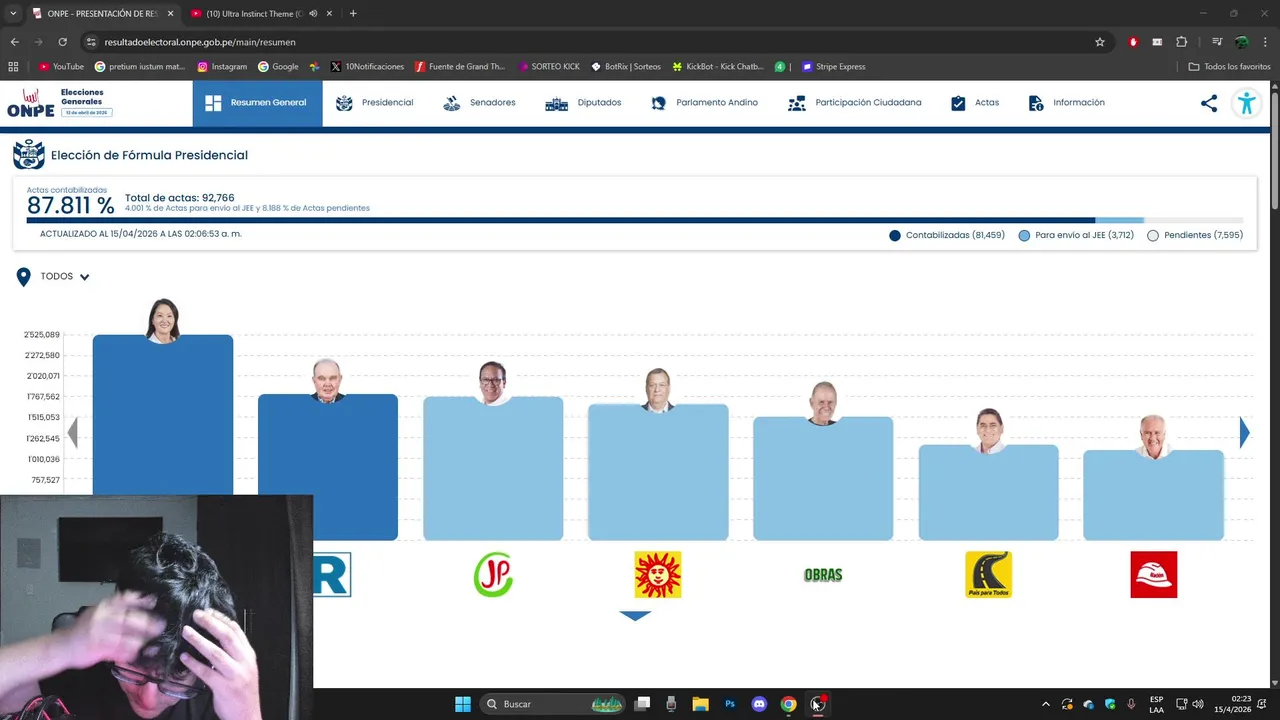Expand details with the down triangle
Viewport: 1280px width, 720px height.
click(x=635, y=616)
